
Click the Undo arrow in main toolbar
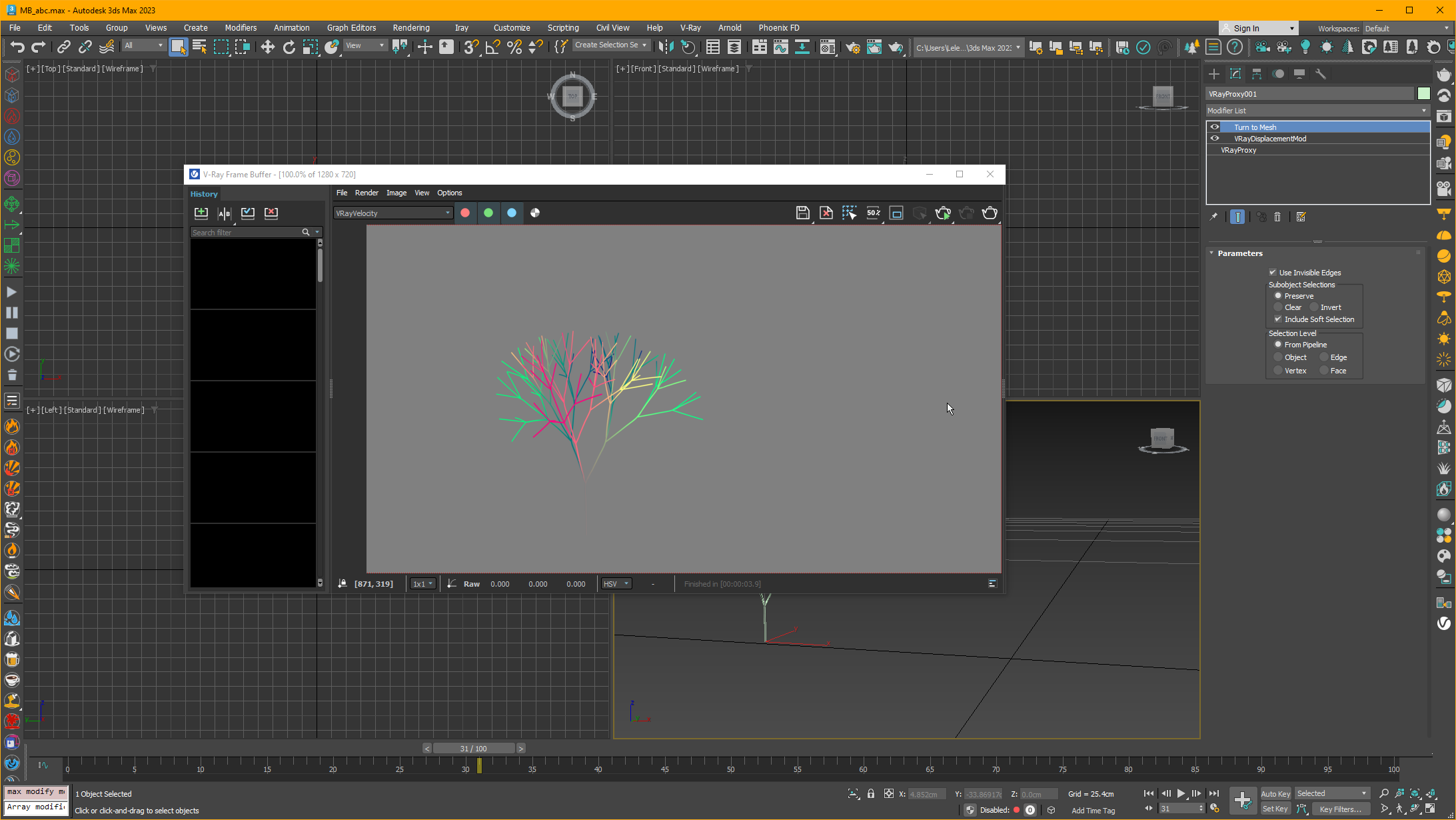pyautogui.click(x=17, y=47)
